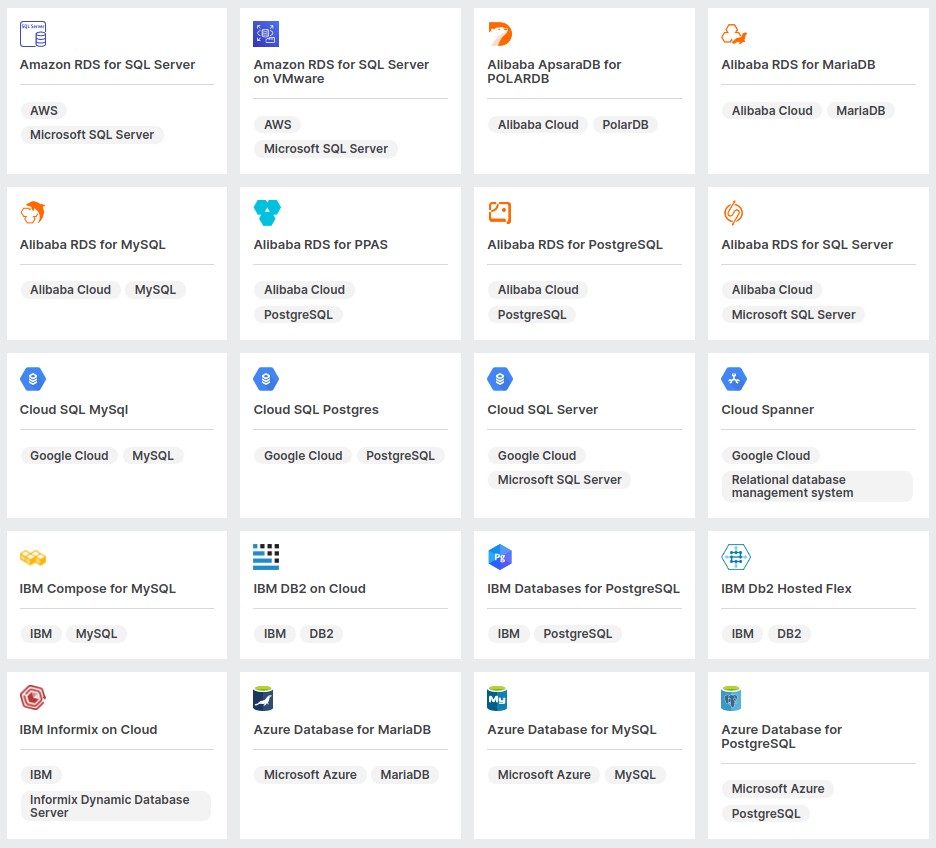Open IBM Informix on Cloud title
The width and height of the screenshot is (936, 848).
88,730
